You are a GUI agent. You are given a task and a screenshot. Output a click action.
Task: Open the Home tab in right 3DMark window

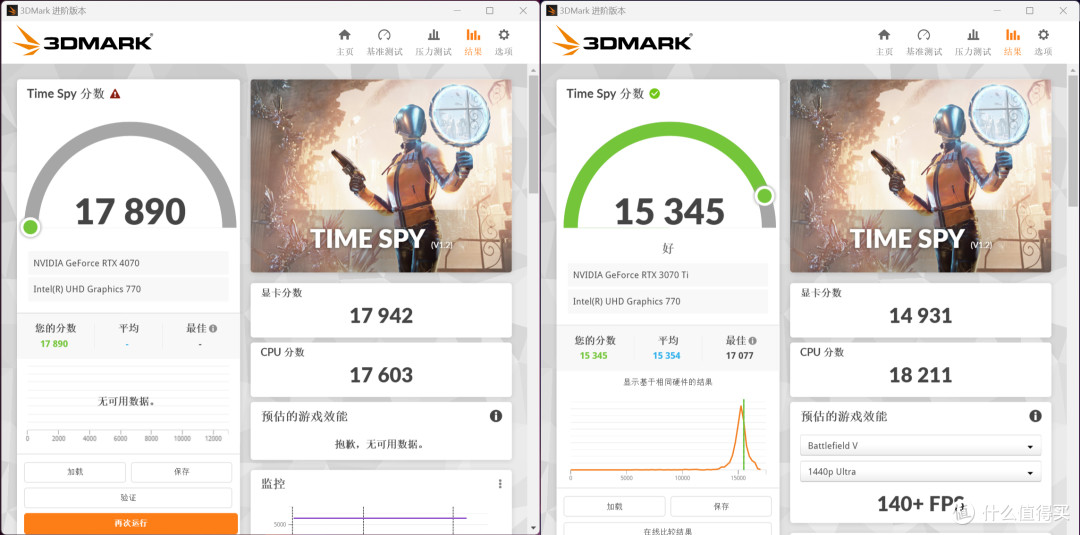(884, 42)
